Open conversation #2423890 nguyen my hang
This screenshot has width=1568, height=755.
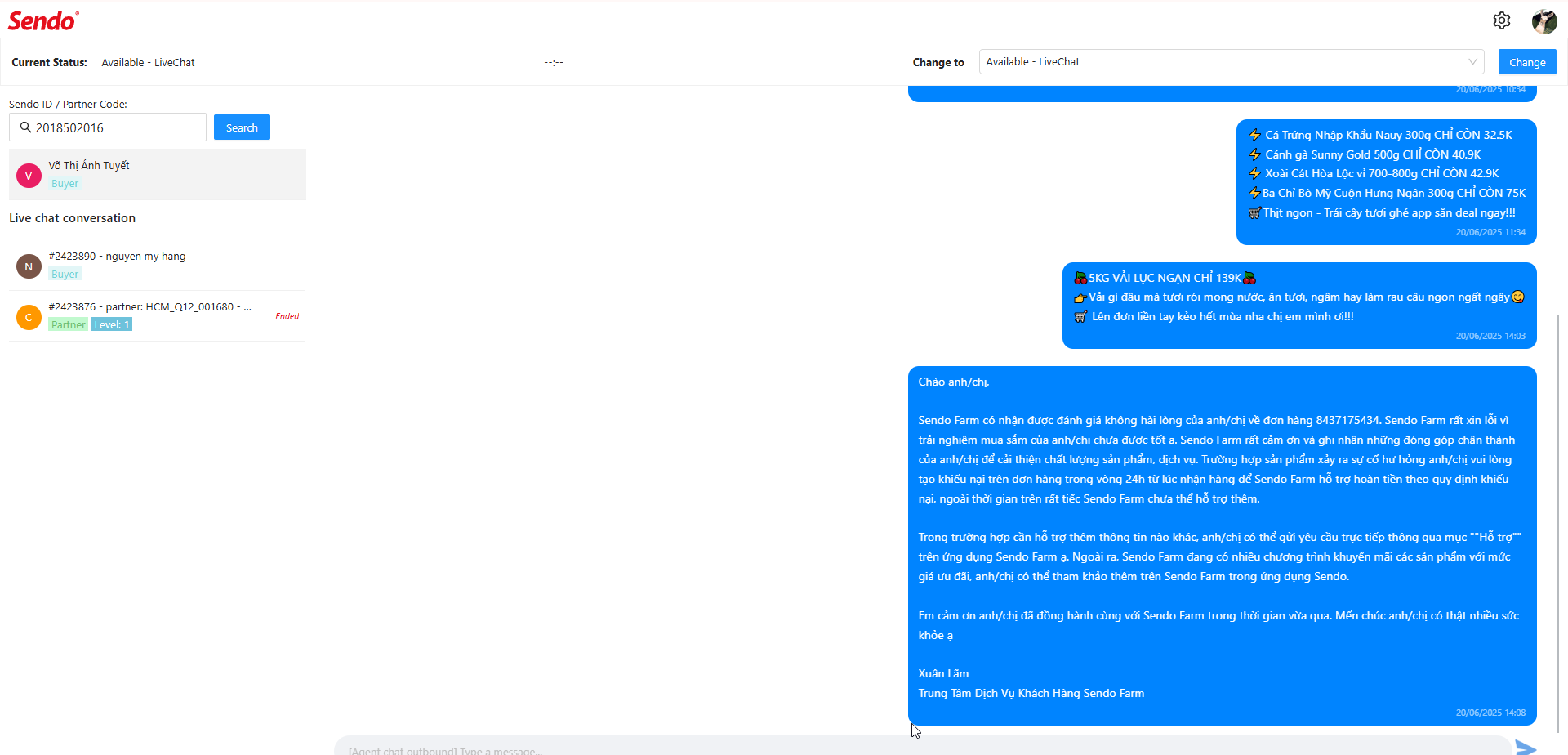point(158,266)
